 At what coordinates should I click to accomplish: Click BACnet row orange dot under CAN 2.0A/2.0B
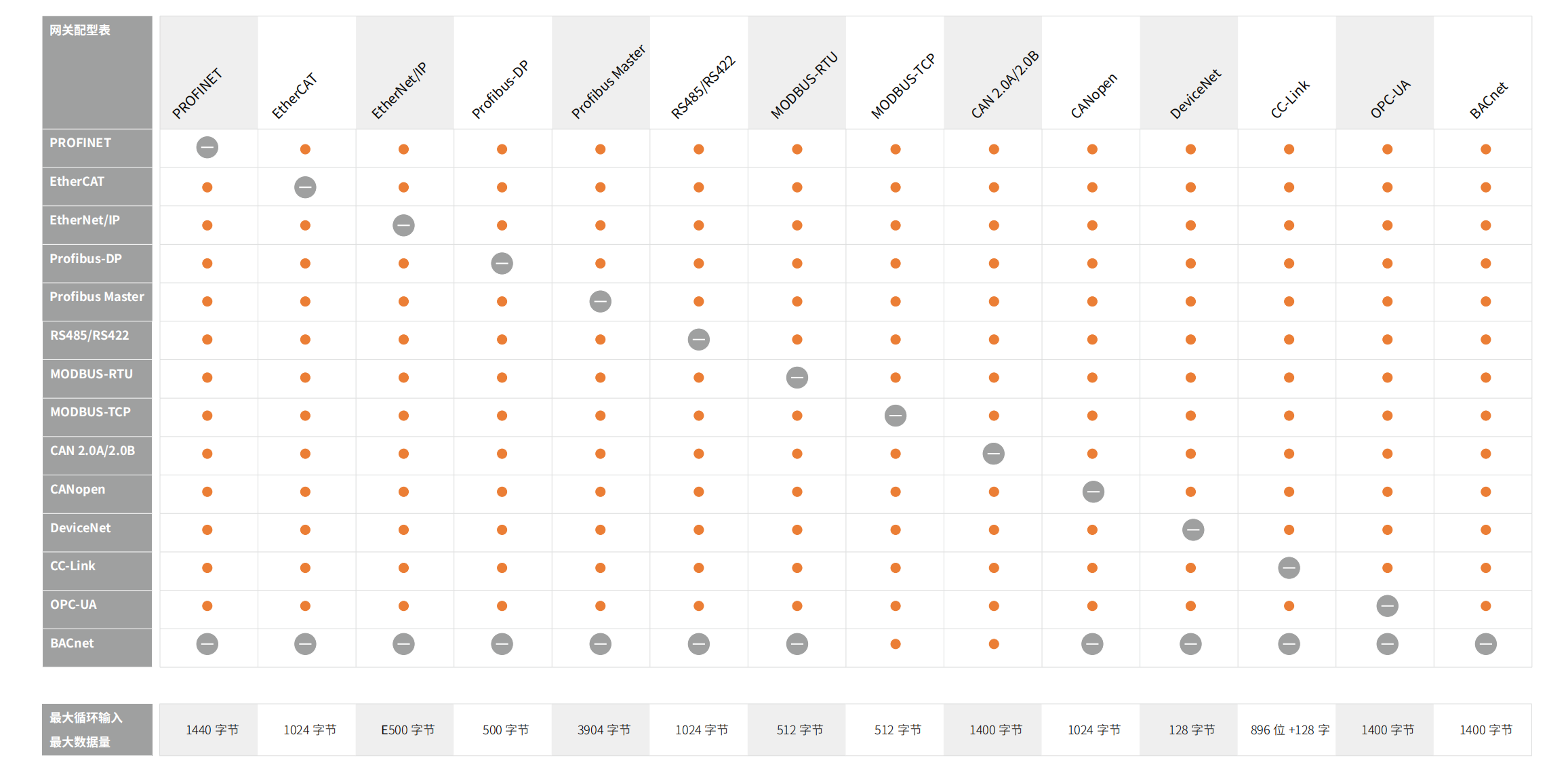tap(994, 644)
